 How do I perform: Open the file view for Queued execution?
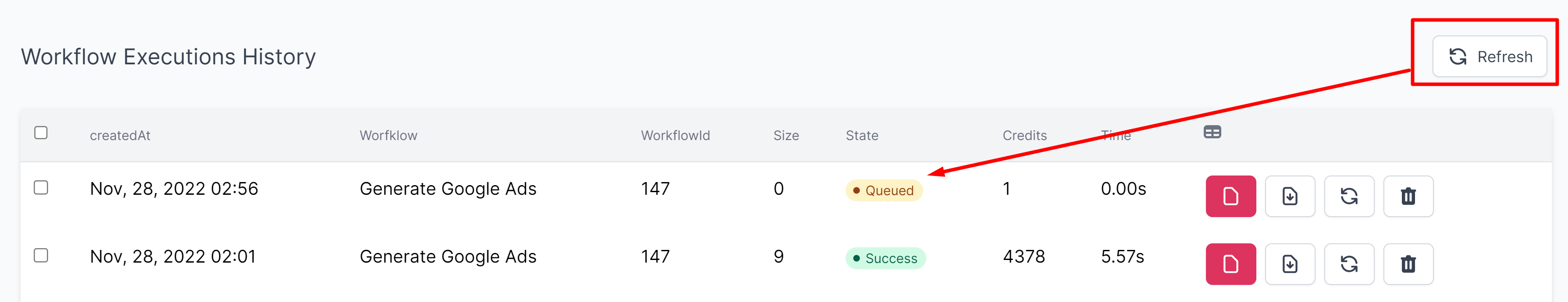pyautogui.click(x=1230, y=196)
